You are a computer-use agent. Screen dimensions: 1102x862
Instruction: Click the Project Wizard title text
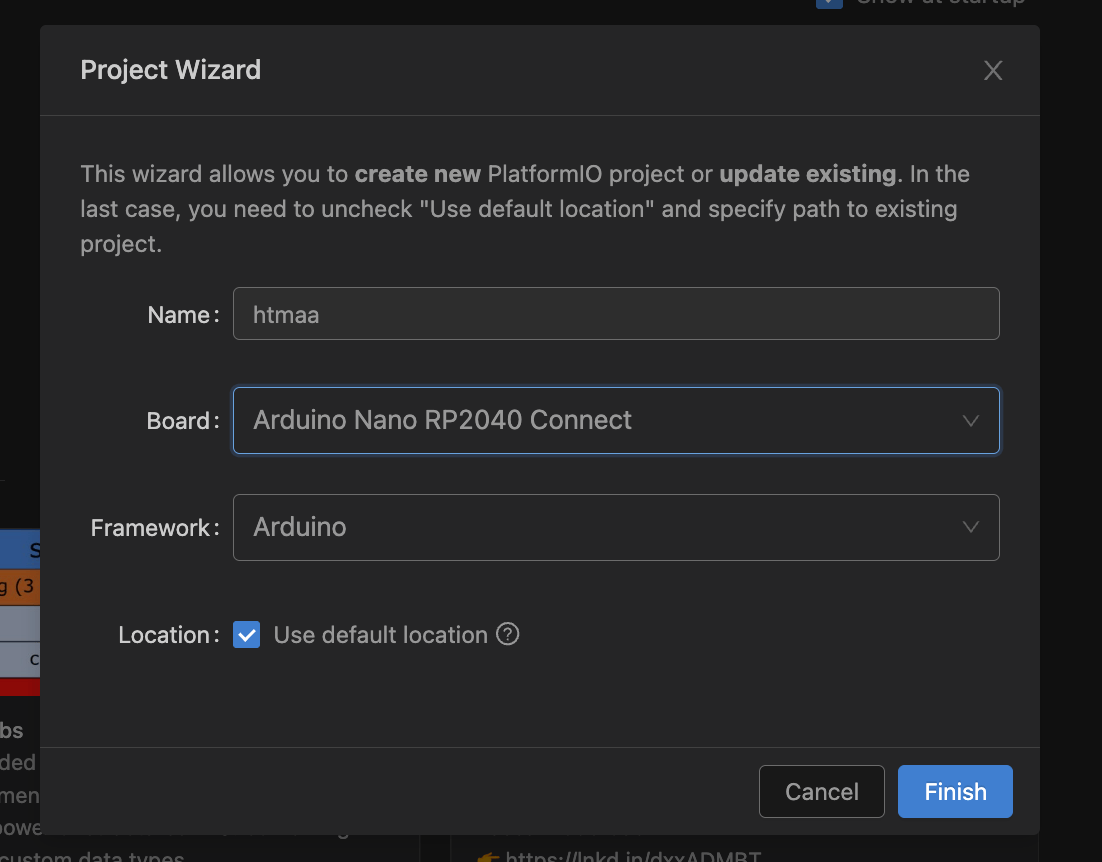[x=170, y=70]
